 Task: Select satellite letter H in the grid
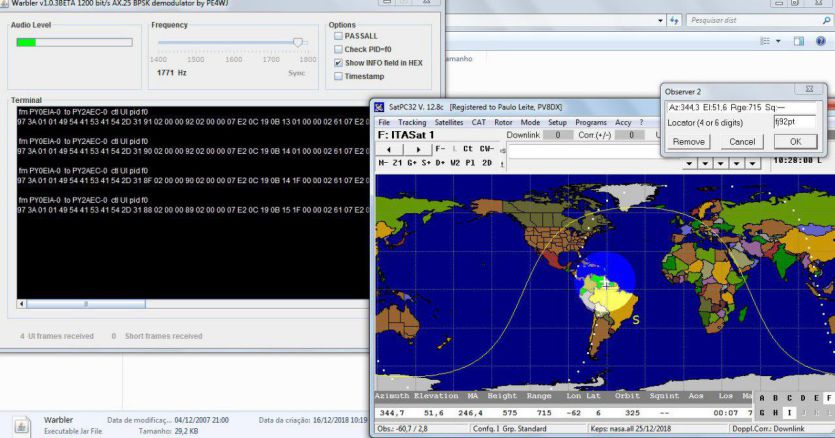[776, 411]
